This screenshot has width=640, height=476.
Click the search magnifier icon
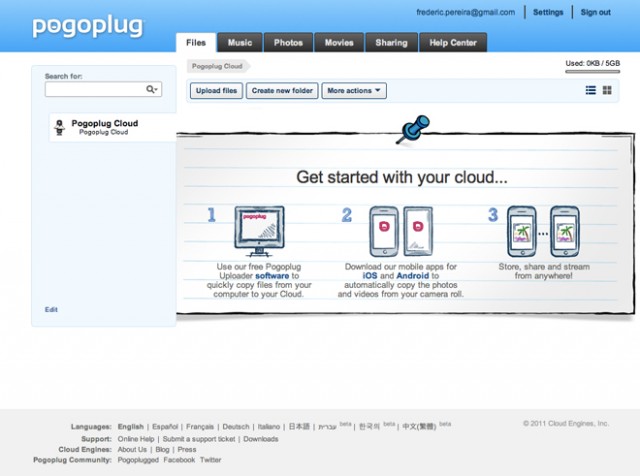151,89
